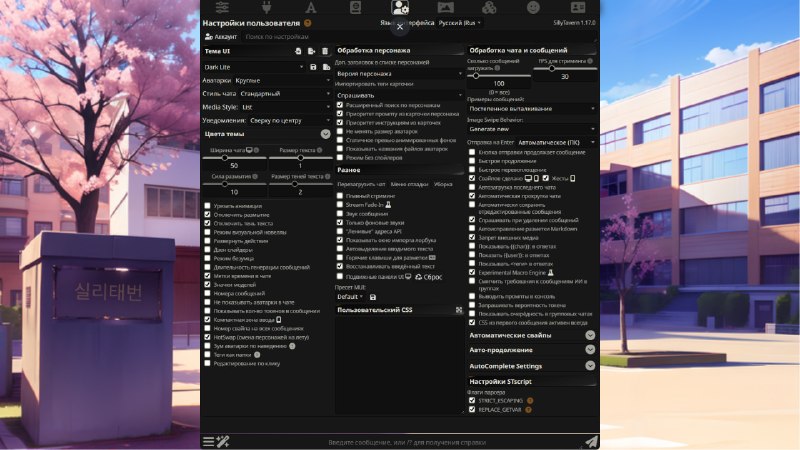Click the Меню отладки button

coord(410,184)
